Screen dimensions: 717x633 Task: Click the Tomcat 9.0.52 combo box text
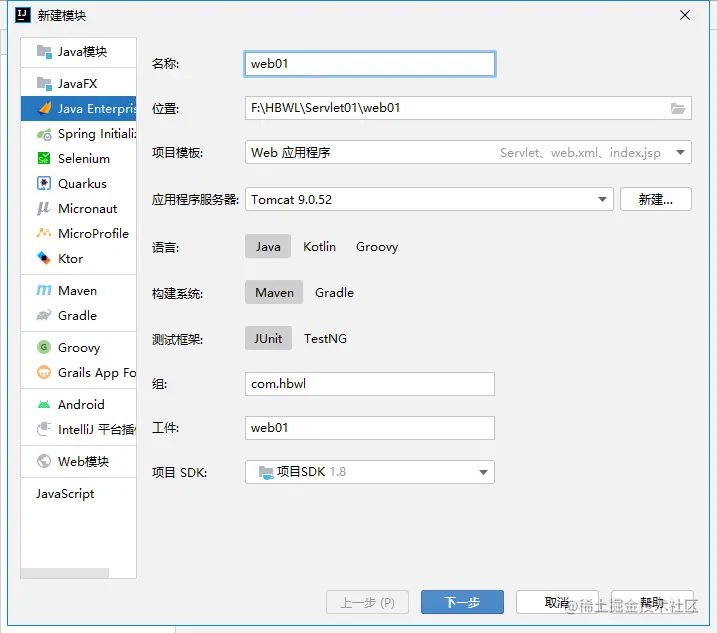(x=291, y=199)
